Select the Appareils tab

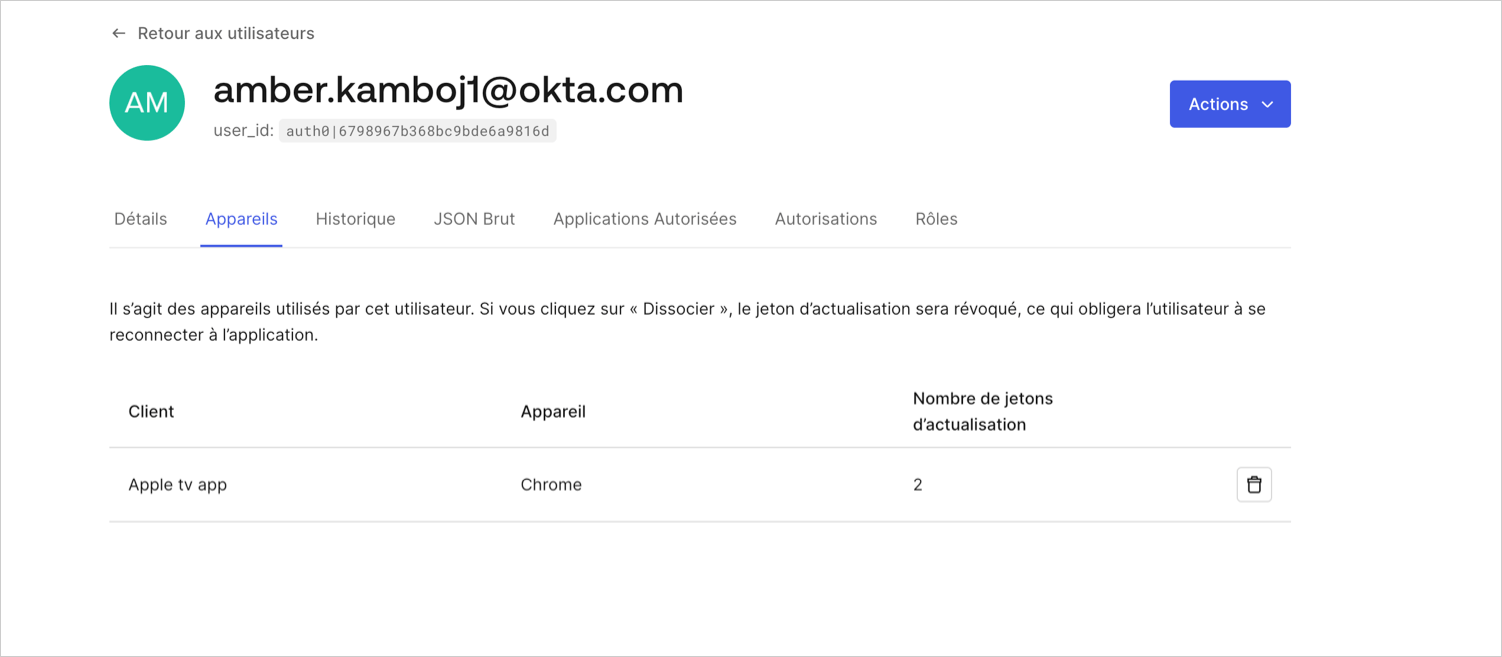tap(241, 219)
